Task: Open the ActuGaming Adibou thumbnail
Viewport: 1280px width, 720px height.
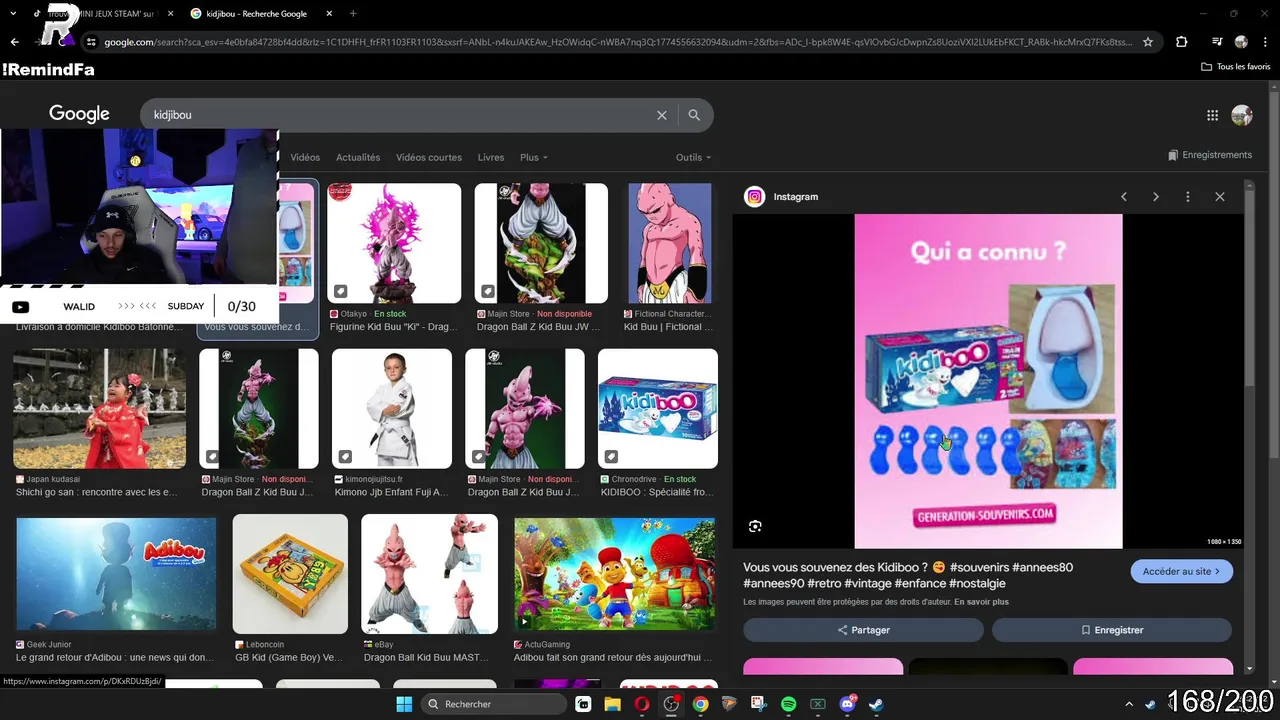Action: tap(615, 574)
